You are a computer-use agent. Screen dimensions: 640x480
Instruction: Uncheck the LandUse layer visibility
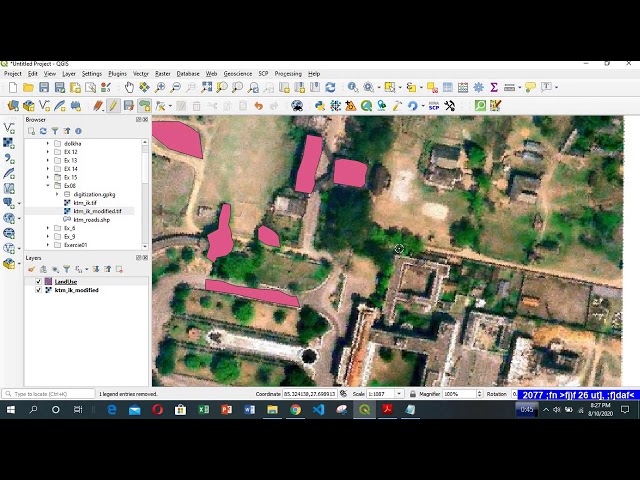click(x=38, y=282)
